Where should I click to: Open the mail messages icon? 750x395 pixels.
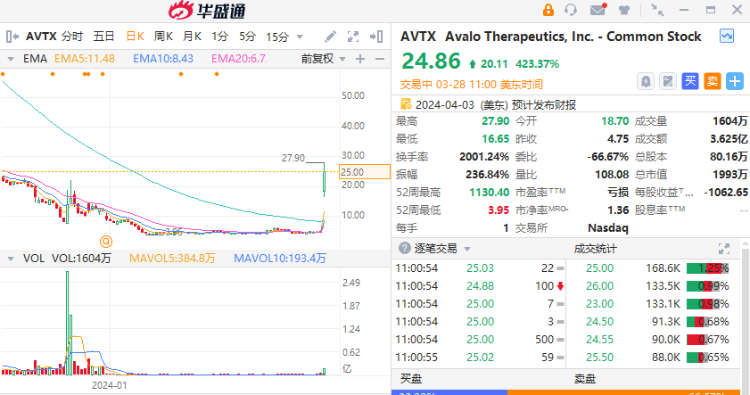point(598,10)
